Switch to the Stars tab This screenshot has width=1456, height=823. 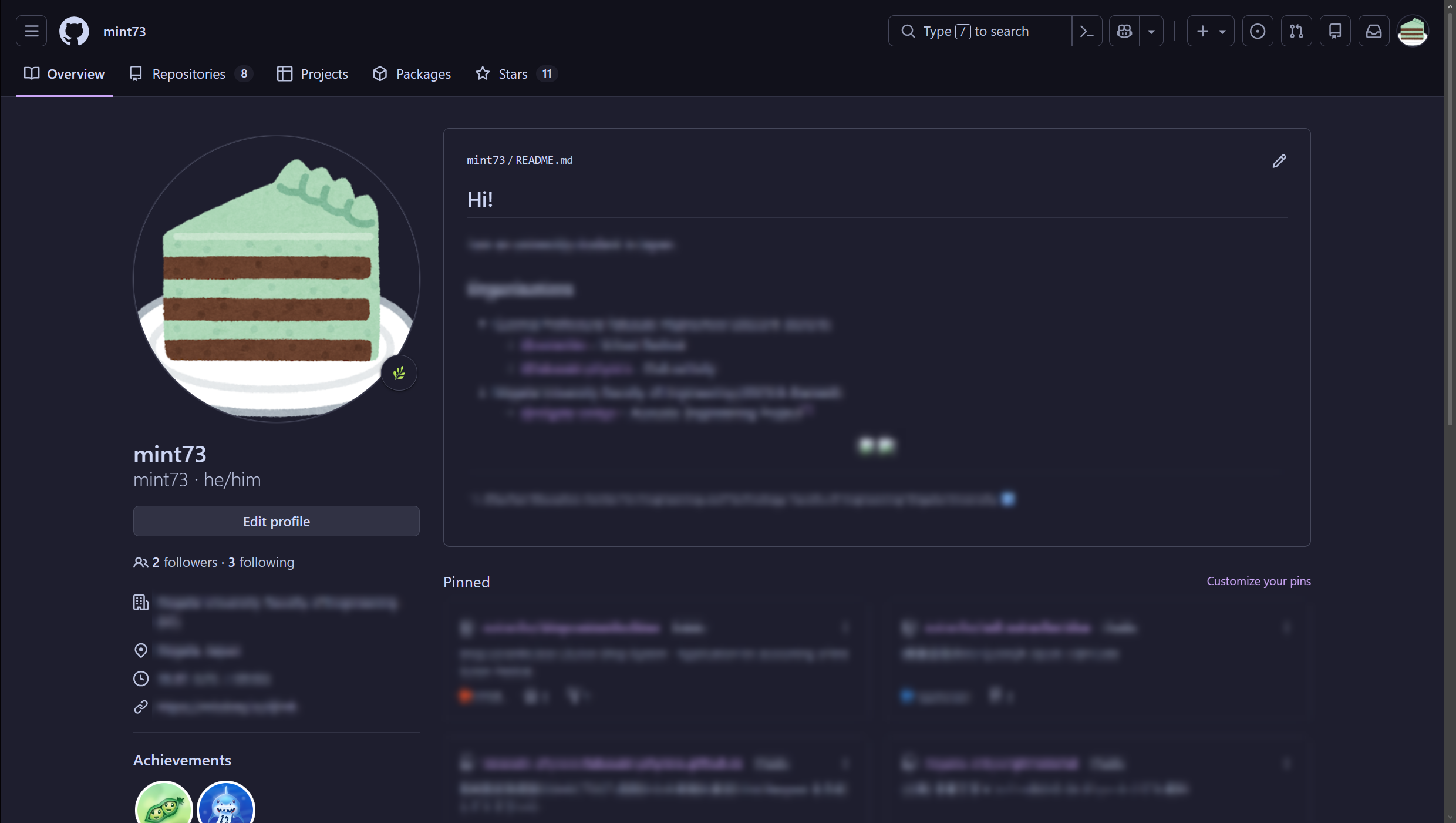pos(516,74)
